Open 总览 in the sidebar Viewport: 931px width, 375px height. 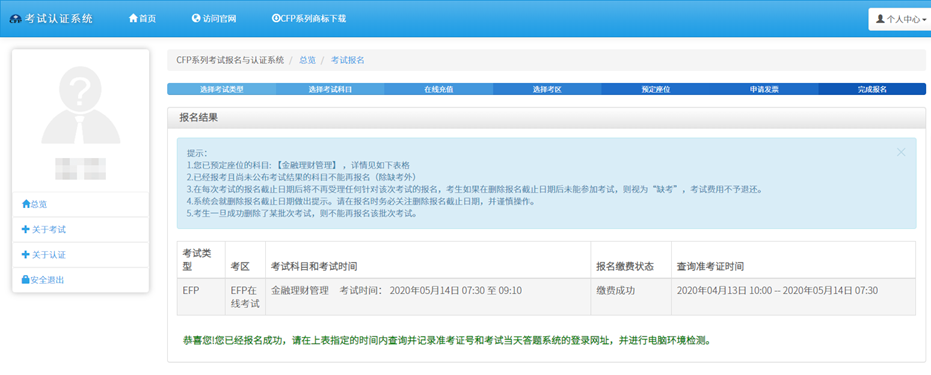click(81, 204)
